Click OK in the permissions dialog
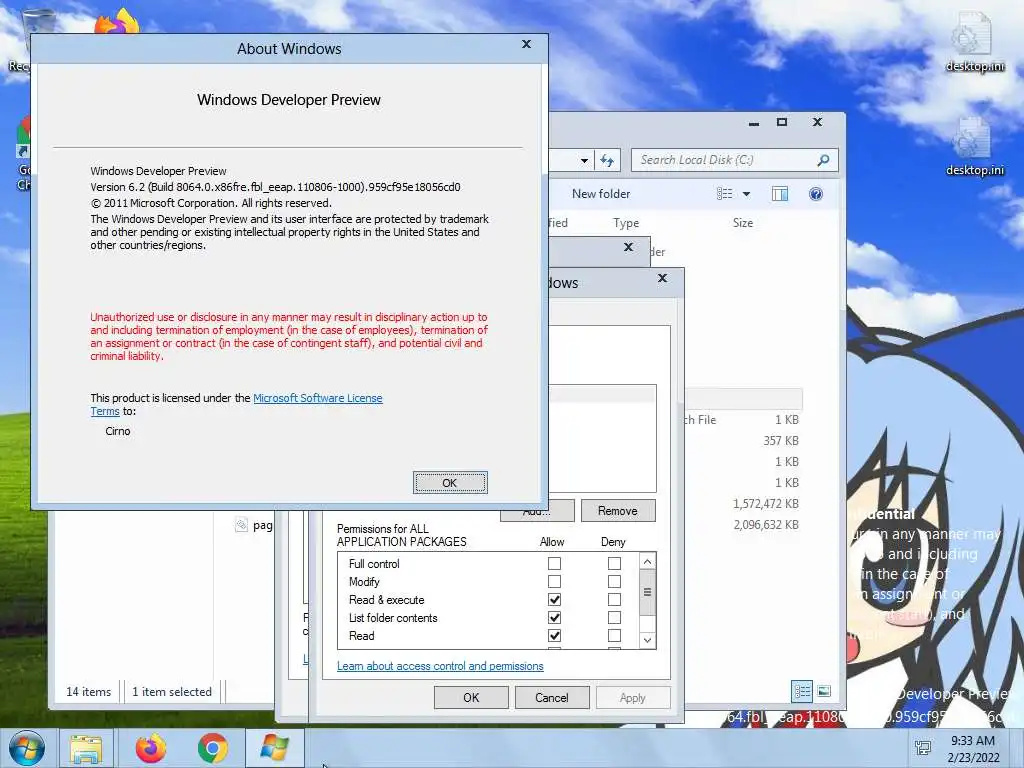This screenshot has height=768, width=1024. point(472,697)
